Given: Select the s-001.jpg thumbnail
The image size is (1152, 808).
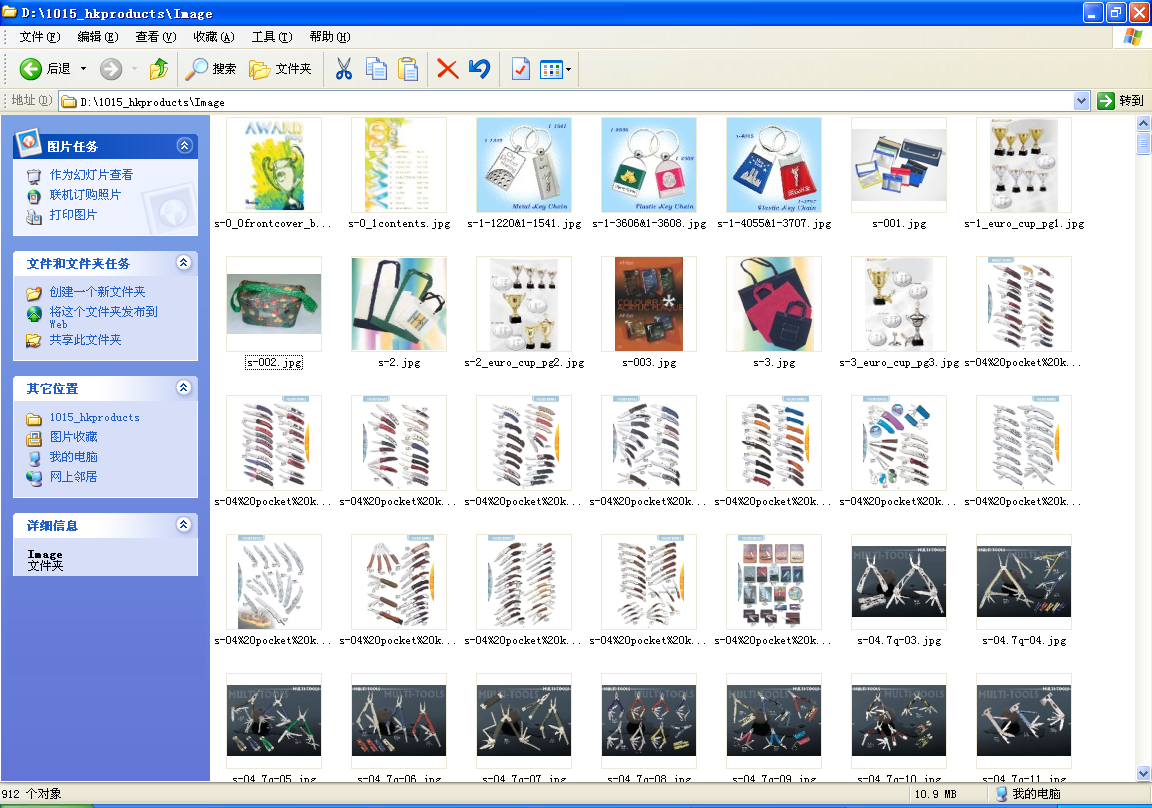Looking at the screenshot, I should point(898,165).
